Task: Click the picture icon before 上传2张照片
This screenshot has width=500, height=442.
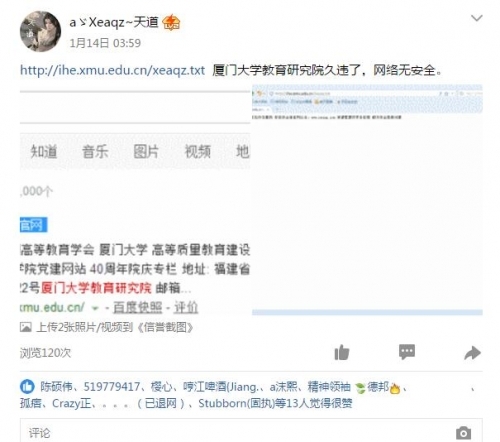Action: [26, 327]
